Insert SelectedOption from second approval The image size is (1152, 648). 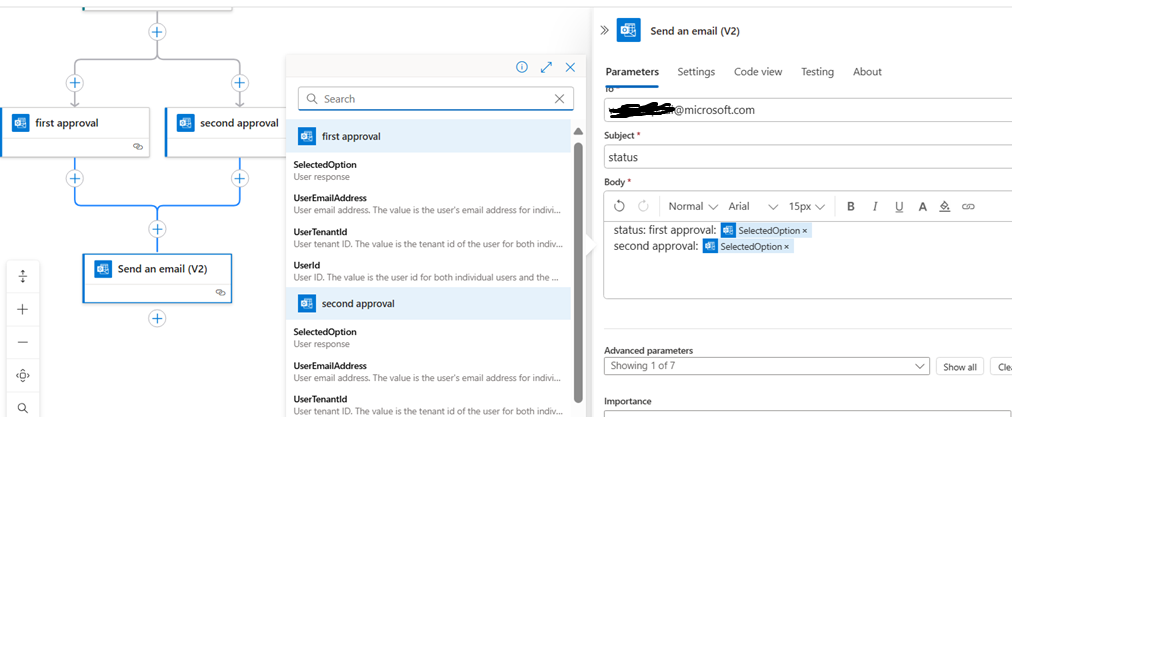click(428, 338)
